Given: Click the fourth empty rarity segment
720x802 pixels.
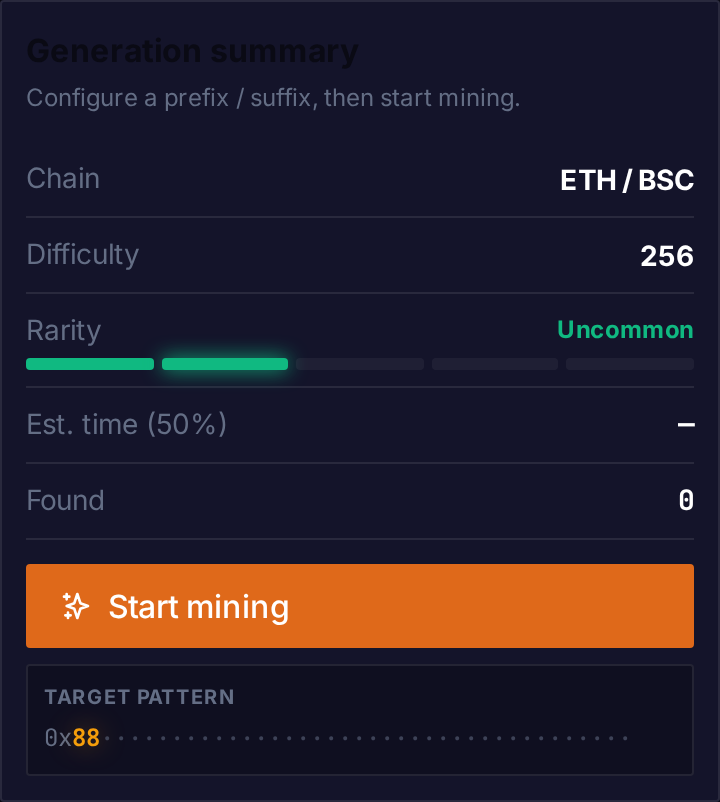Looking at the screenshot, I should (495, 364).
